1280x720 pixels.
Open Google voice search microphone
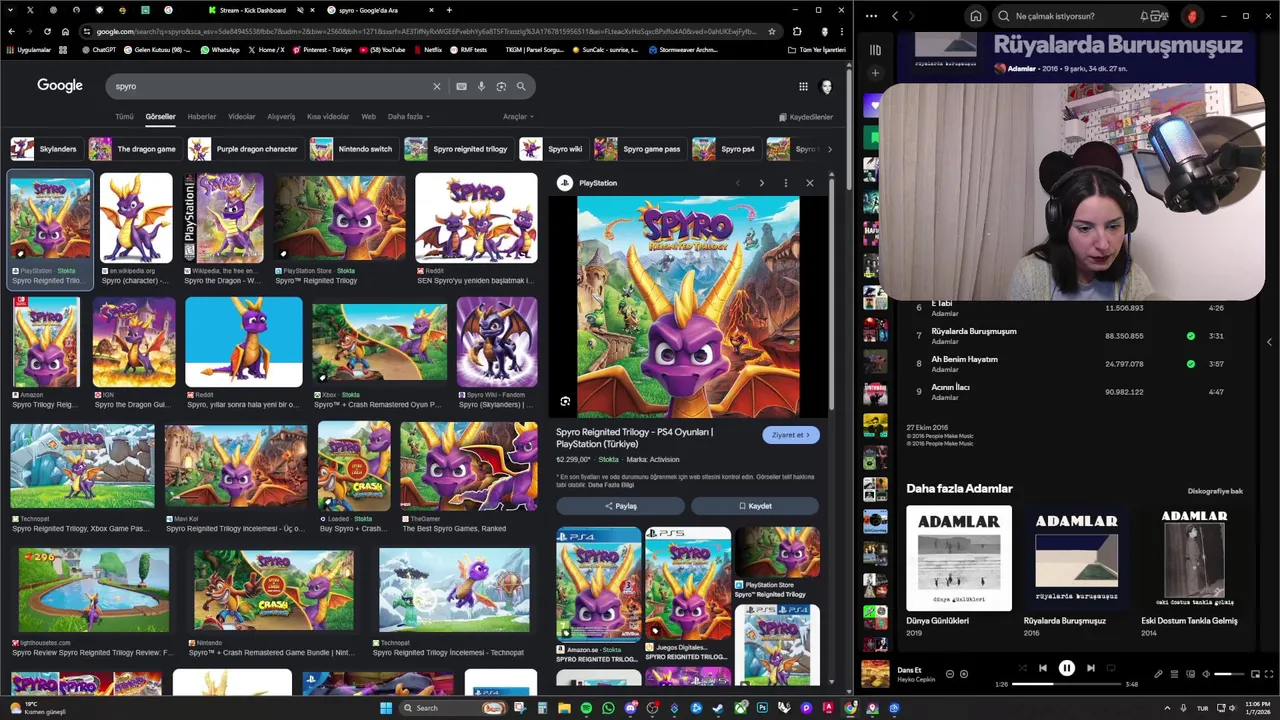point(481,86)
